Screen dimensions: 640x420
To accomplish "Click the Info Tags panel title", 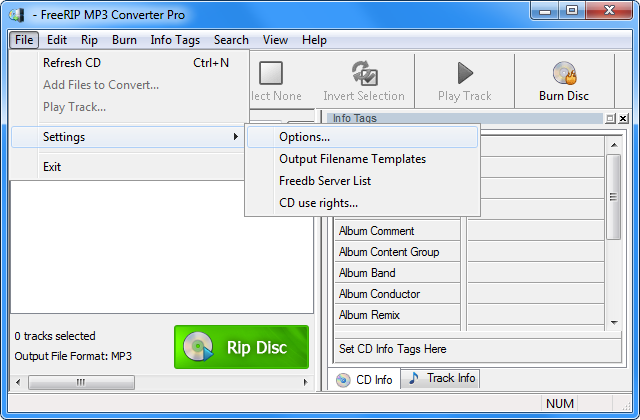I will (x=355, y=118).
